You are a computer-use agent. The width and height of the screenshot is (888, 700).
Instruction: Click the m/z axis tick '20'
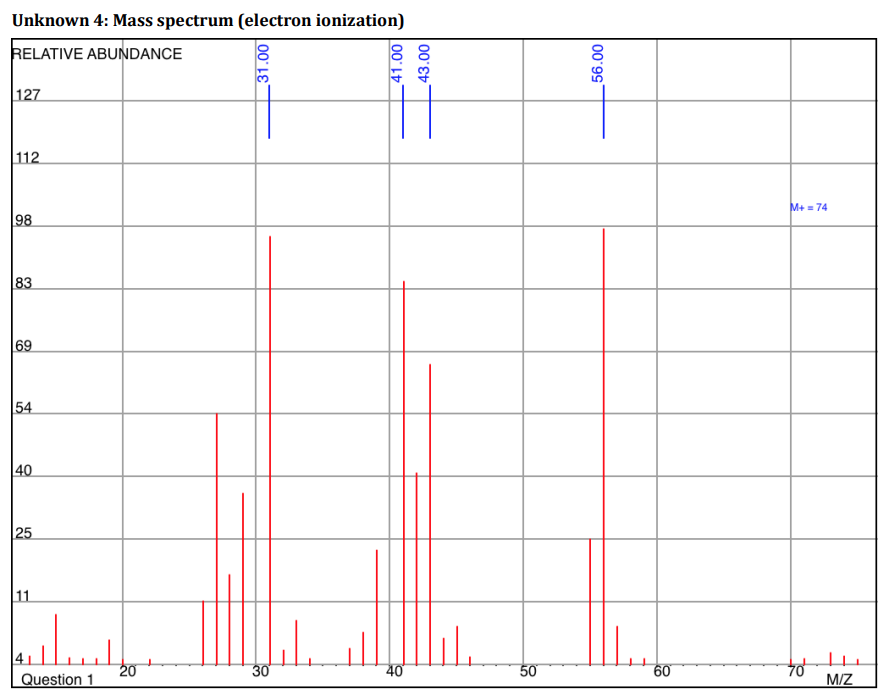128,672
